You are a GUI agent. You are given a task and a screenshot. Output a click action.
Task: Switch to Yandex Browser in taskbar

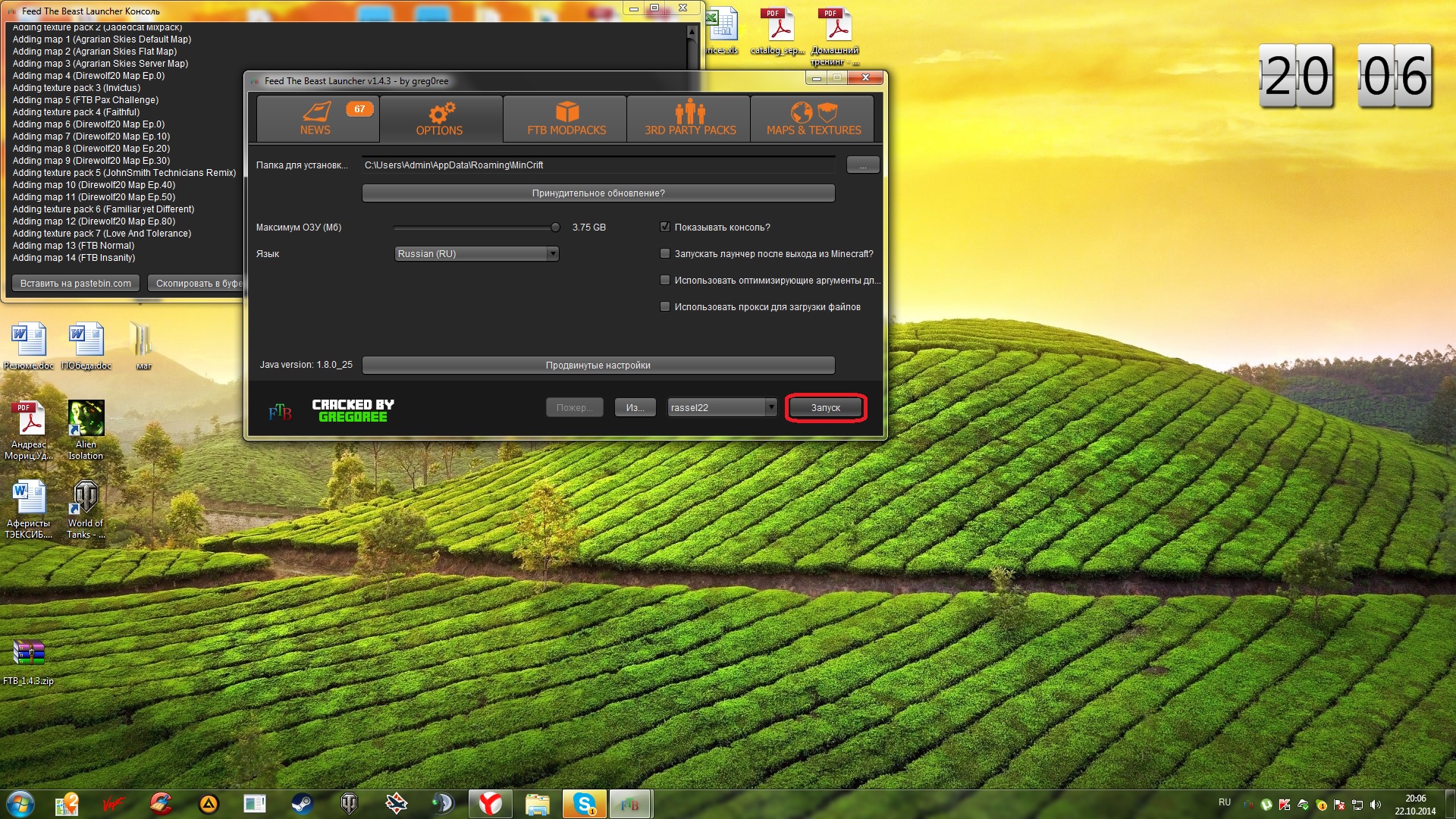point(490,804)
